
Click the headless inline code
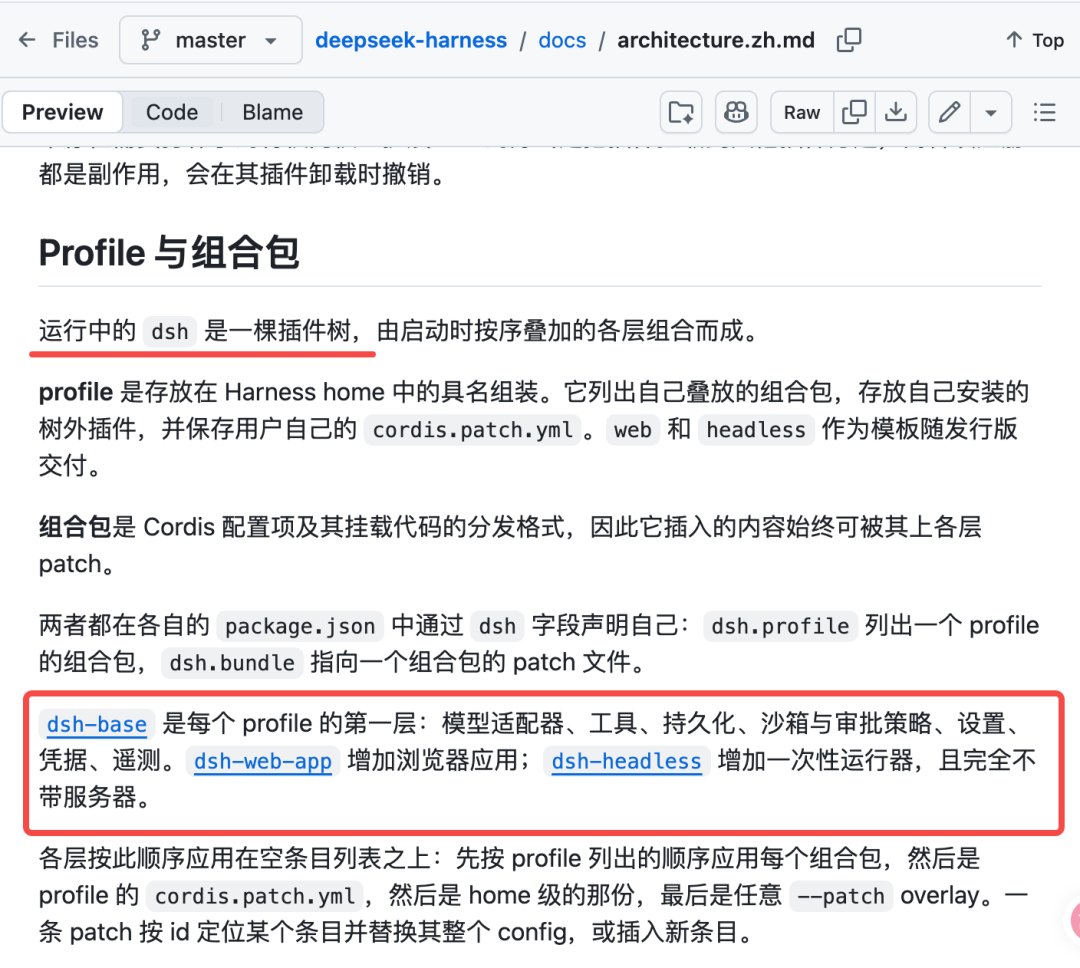coord(756,430)
